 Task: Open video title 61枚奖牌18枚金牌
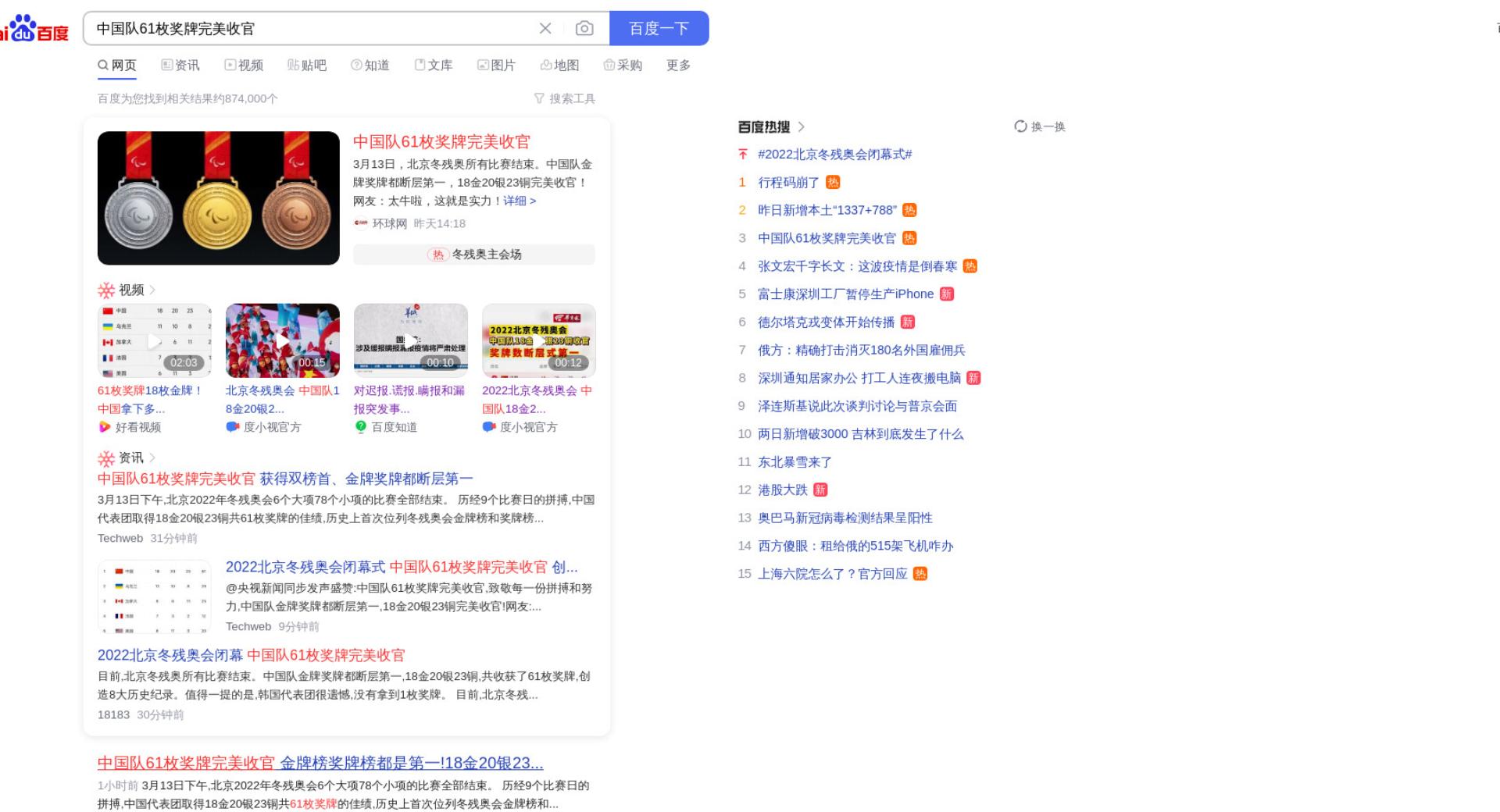(150, 400)
